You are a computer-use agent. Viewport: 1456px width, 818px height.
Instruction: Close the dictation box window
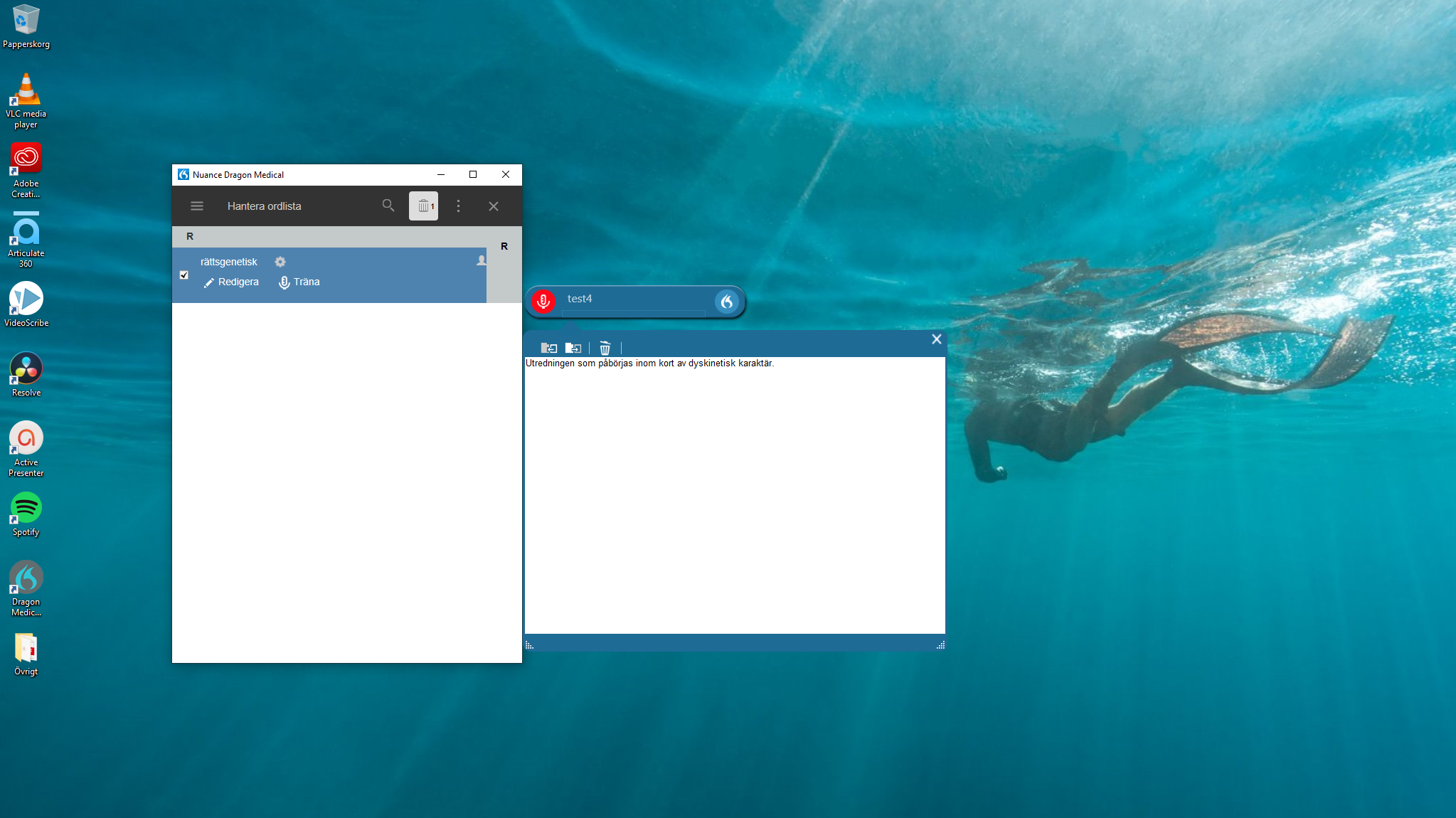tap(936, 339)
